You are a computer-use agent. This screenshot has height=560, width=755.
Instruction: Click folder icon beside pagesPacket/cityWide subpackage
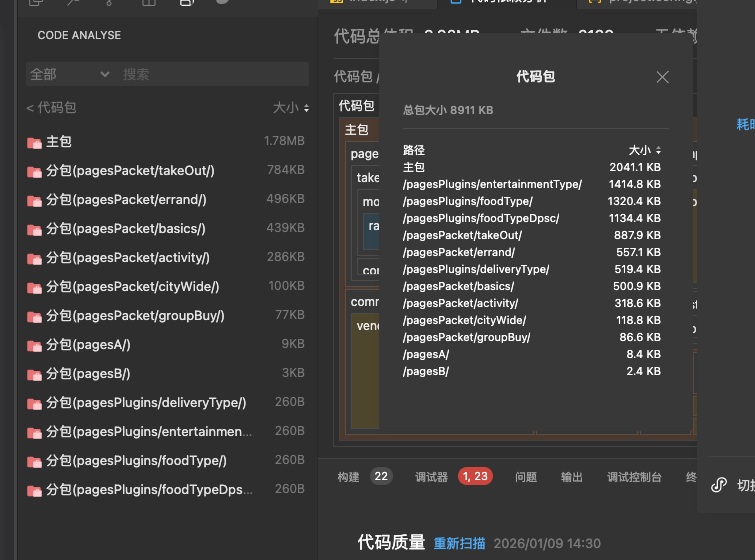click(x=34, y=287)
